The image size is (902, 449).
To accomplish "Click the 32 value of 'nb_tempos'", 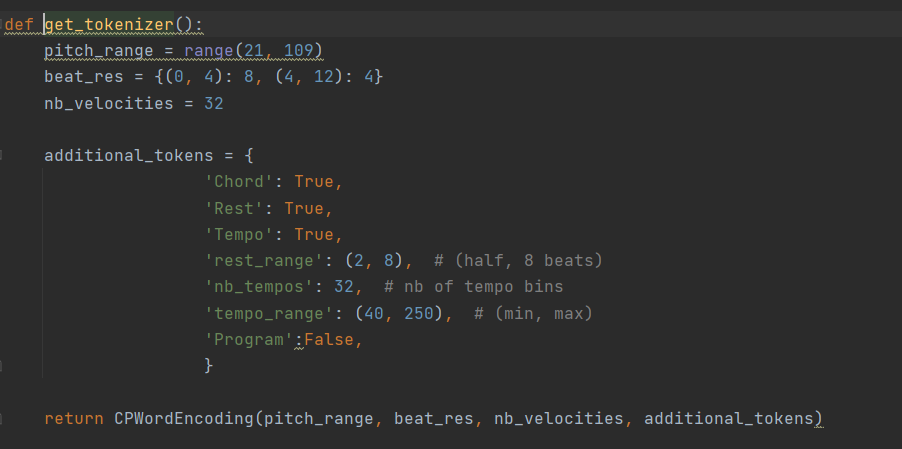I will pos(343,286).
